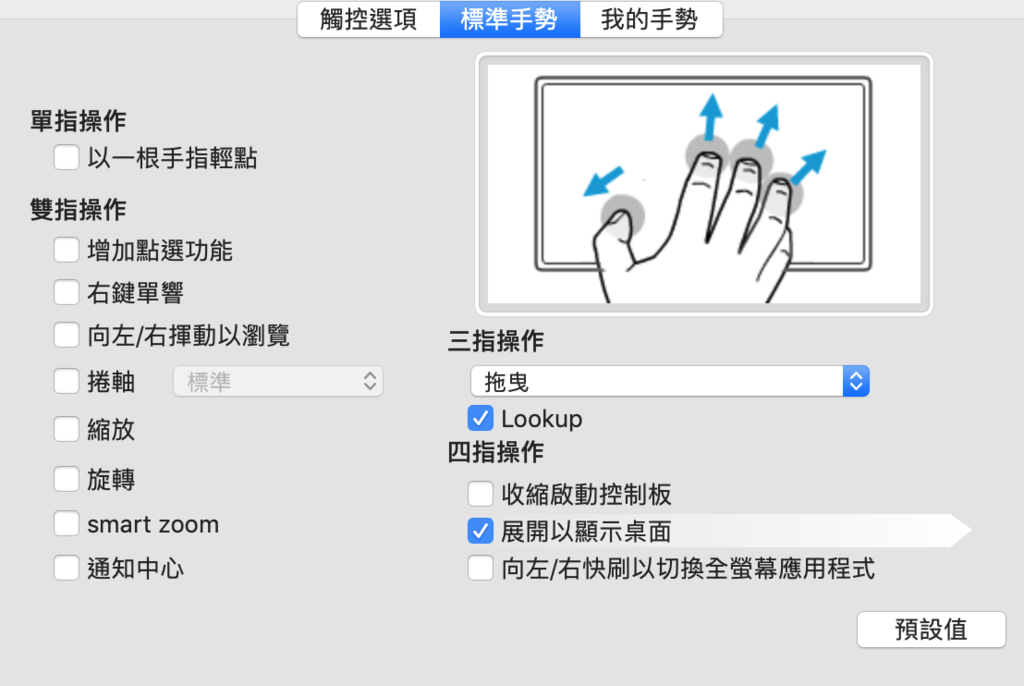
Task: Expand the 標準 scroll mode dropdown
Action: [x=278, y=381]
